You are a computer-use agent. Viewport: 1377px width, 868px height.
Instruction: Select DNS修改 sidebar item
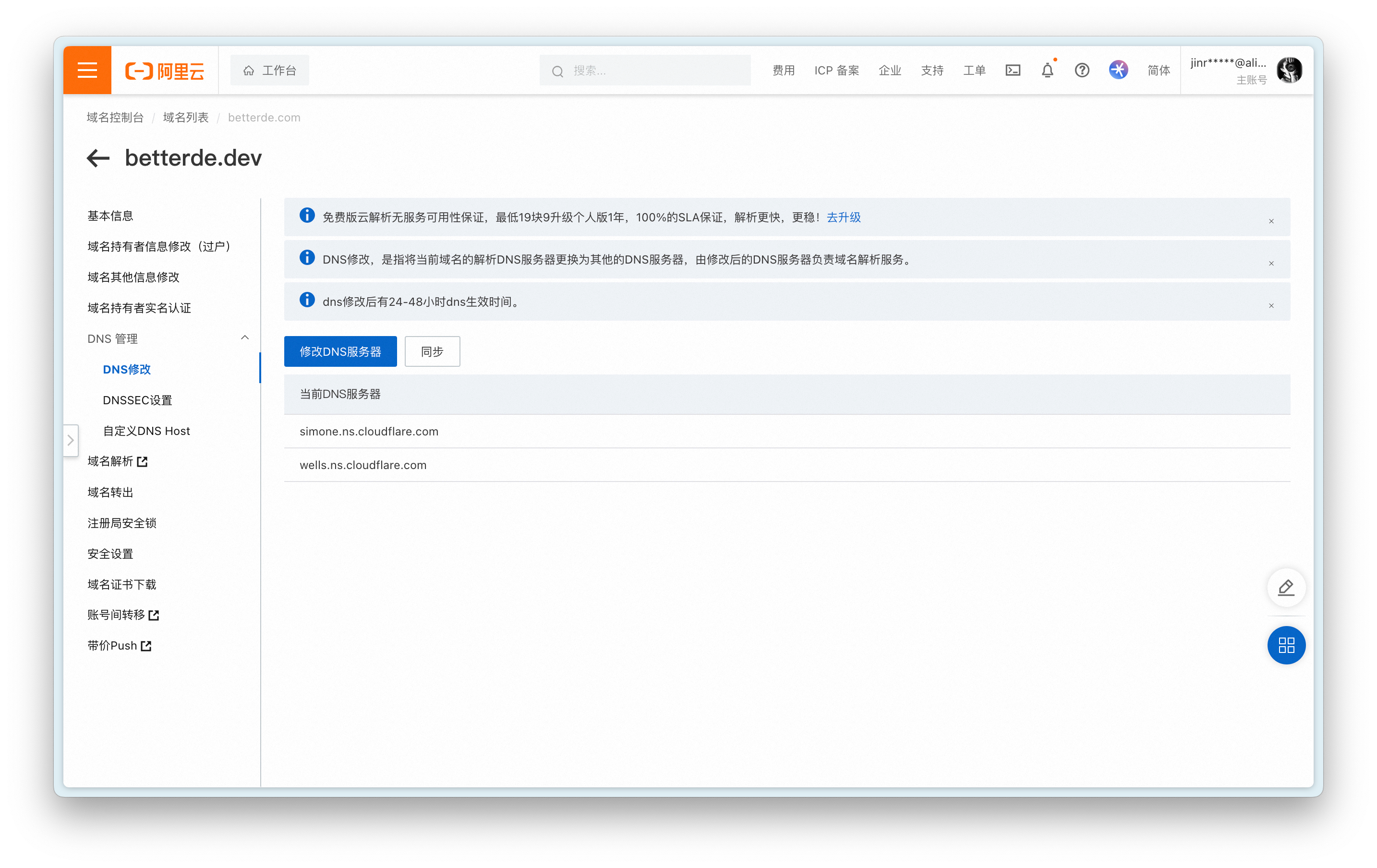pos(127,369)
